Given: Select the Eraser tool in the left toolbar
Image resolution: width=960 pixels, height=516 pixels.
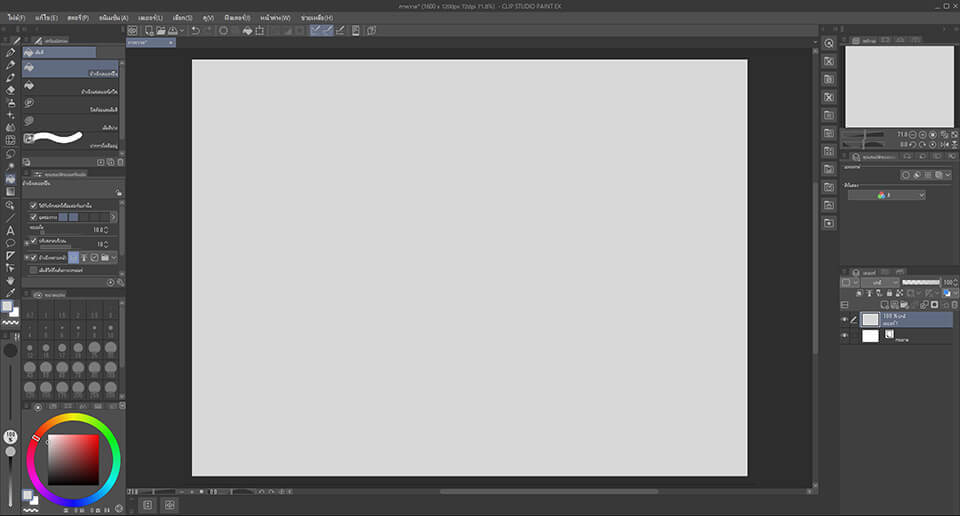Looking at the screenshot, I should click(x=11, y=90).
